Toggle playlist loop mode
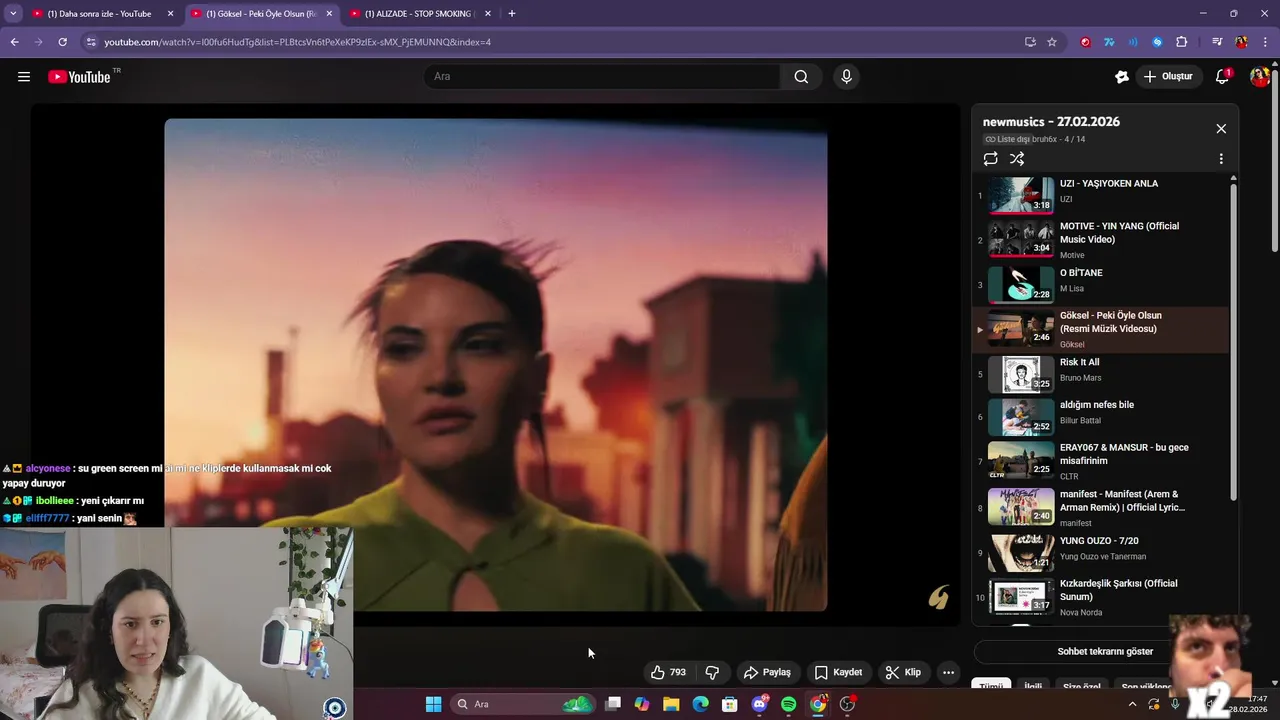 (x=990, y=159)
